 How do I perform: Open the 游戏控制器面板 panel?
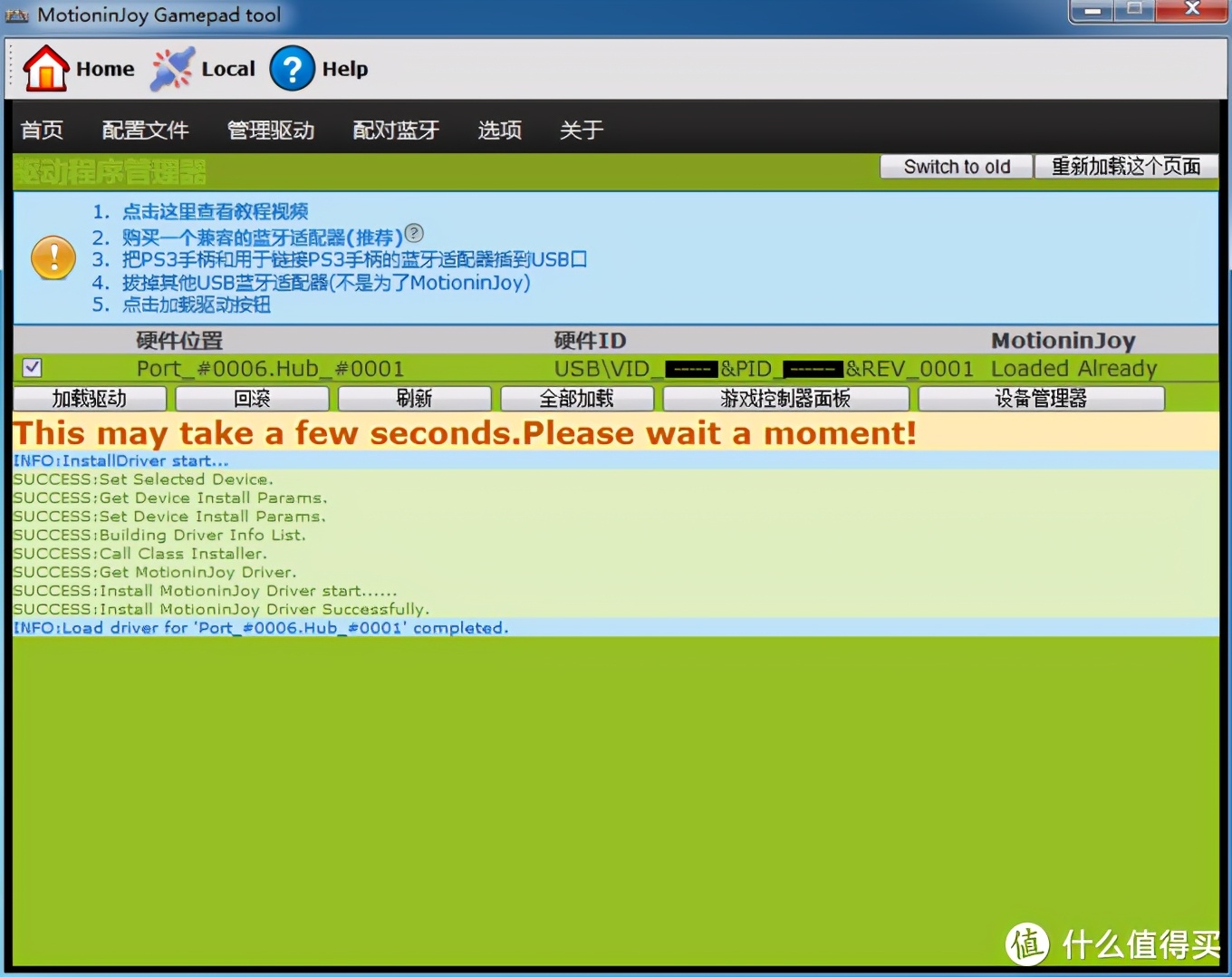coord(786,398)
